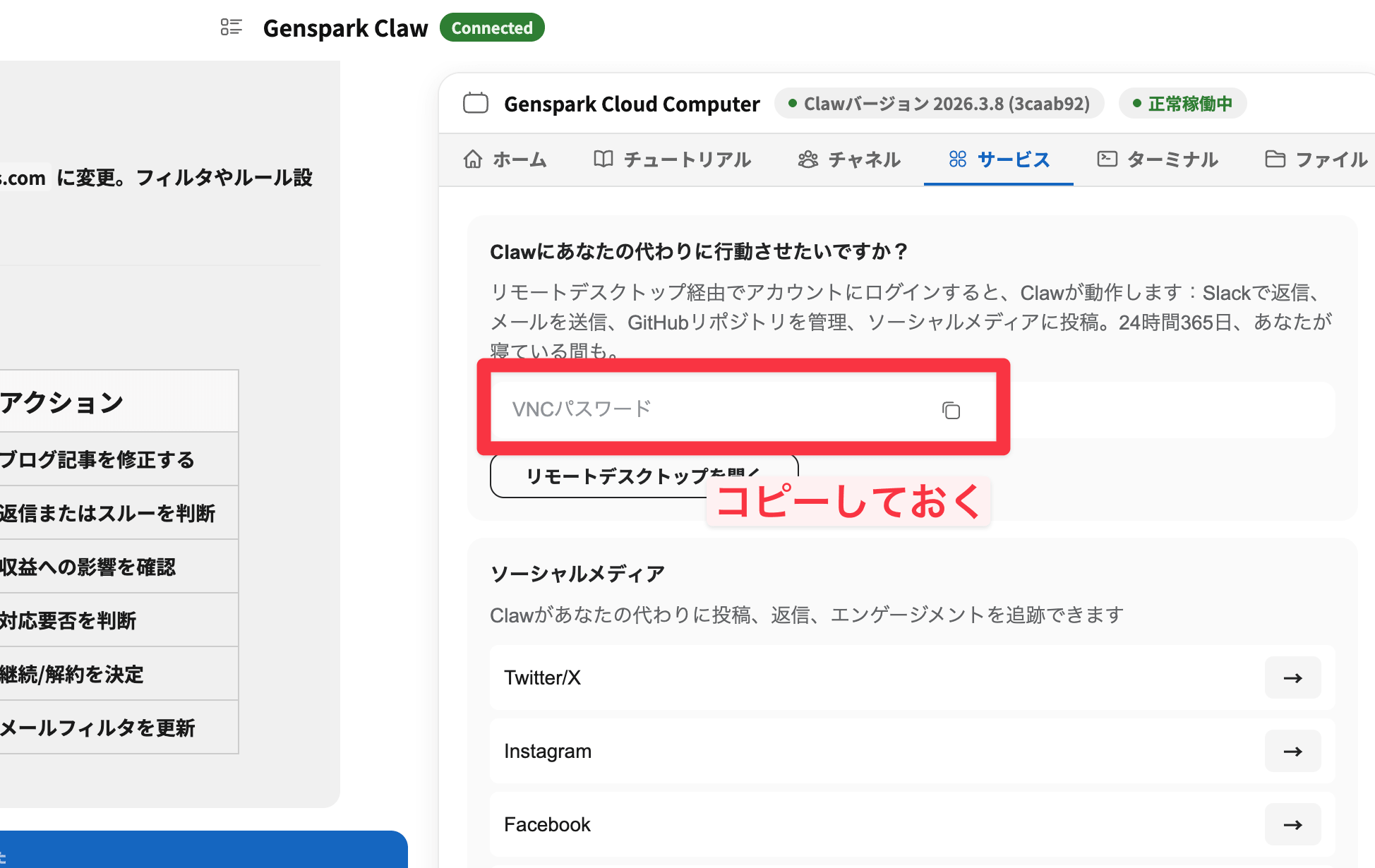The width and height of the screenshot is (1375, 868).
Task: Click the home icon in ホーム tab
Action: (x=473, y=159)
